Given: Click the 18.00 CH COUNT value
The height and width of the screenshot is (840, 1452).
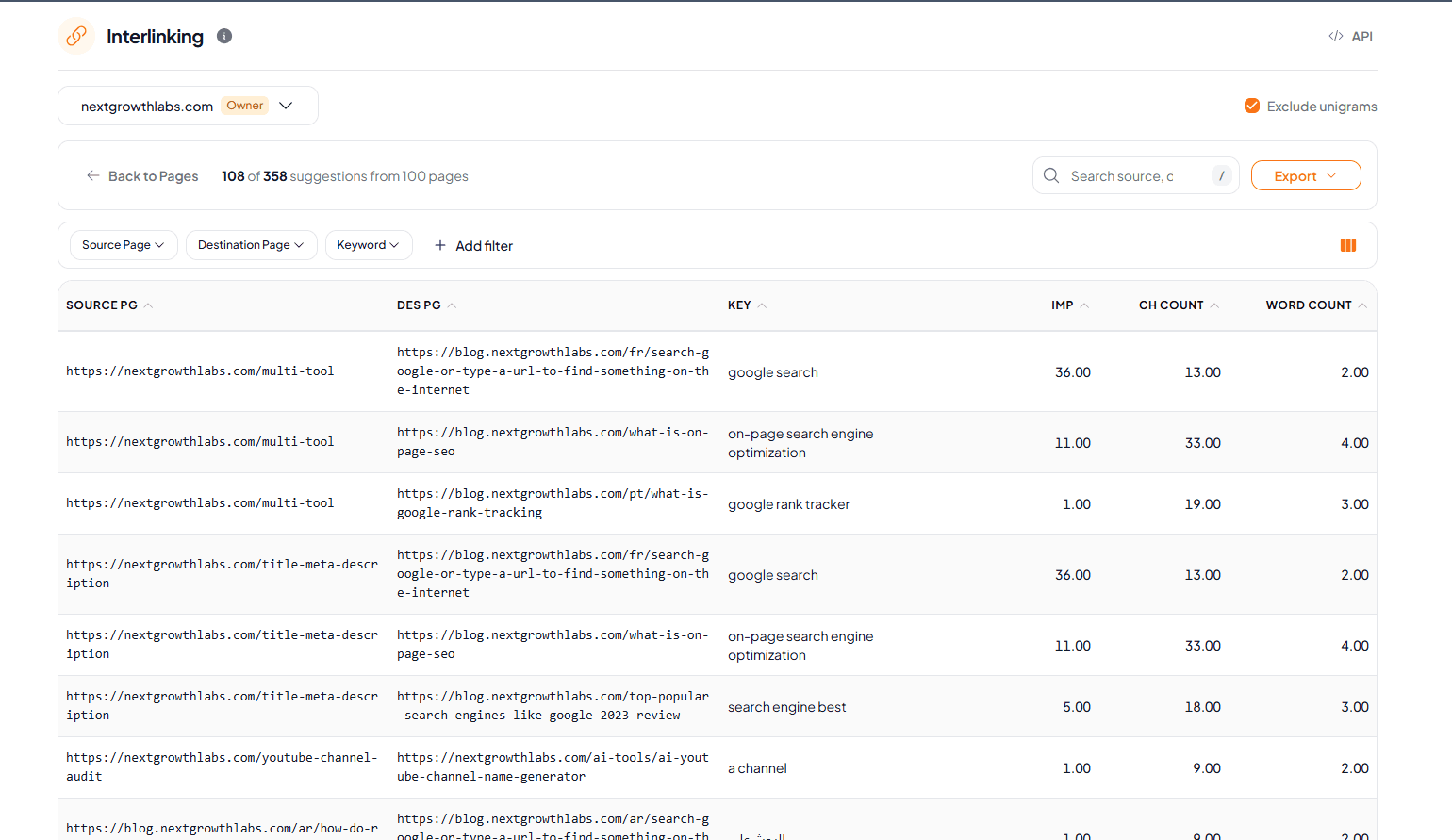Looking at the screenshot, I should (1202, 707).
